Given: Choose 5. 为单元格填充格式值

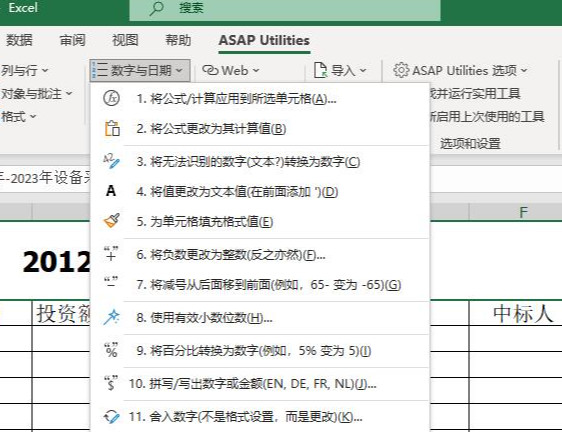Looking at the screenshot, I should pyautogui.click(x=260, y=222).
